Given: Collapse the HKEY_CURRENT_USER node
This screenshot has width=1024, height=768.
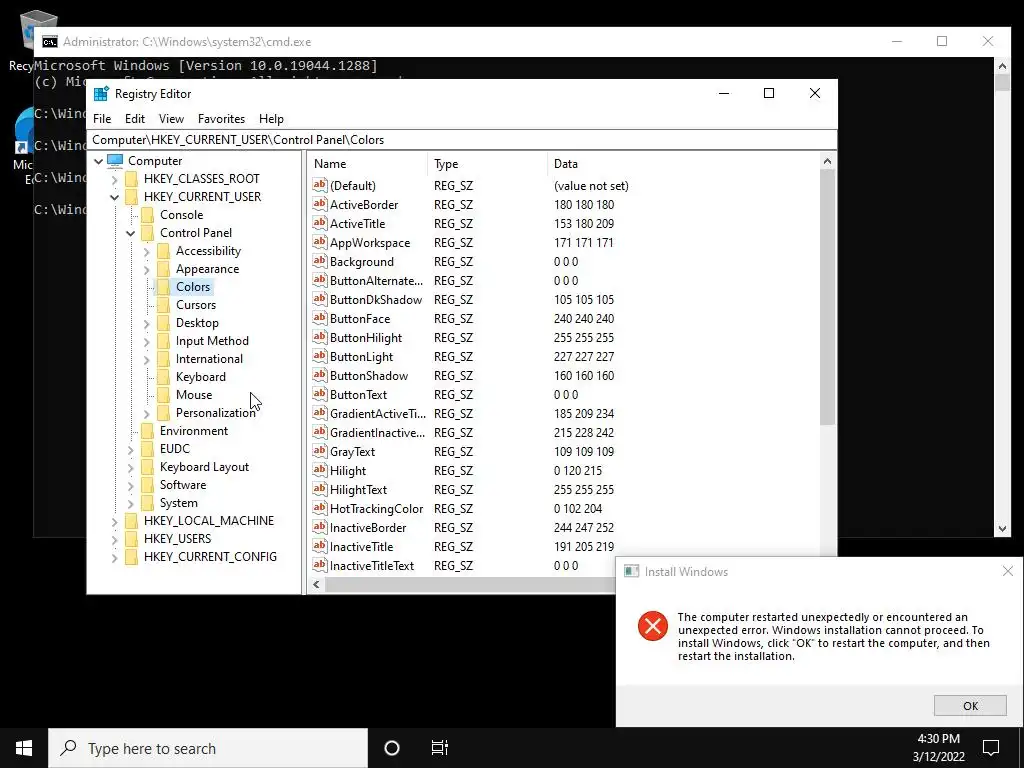Looking at the screenshot, I should coord(114,197).
